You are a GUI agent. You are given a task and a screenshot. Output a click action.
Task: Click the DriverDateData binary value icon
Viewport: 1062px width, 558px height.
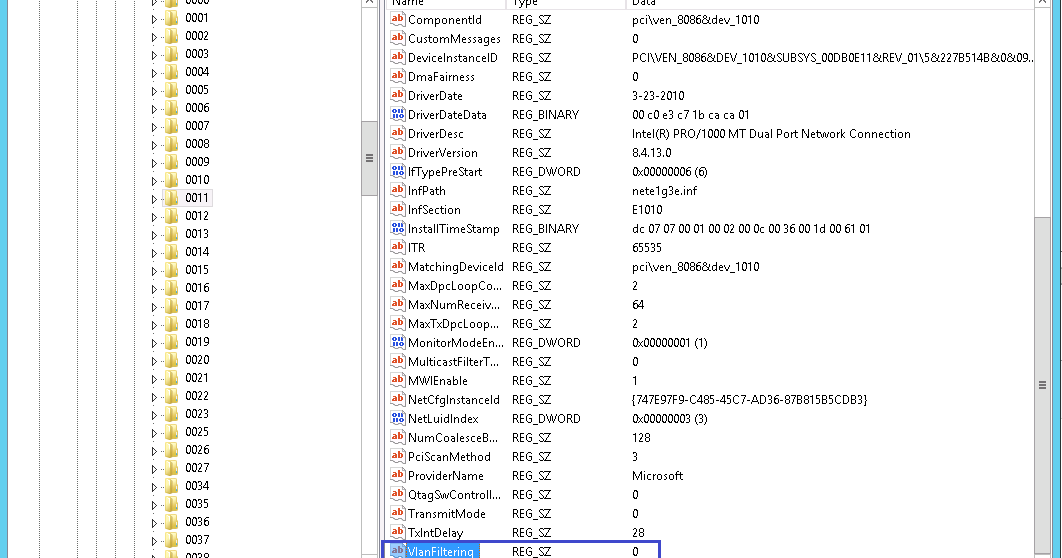[x=398, y=114]
